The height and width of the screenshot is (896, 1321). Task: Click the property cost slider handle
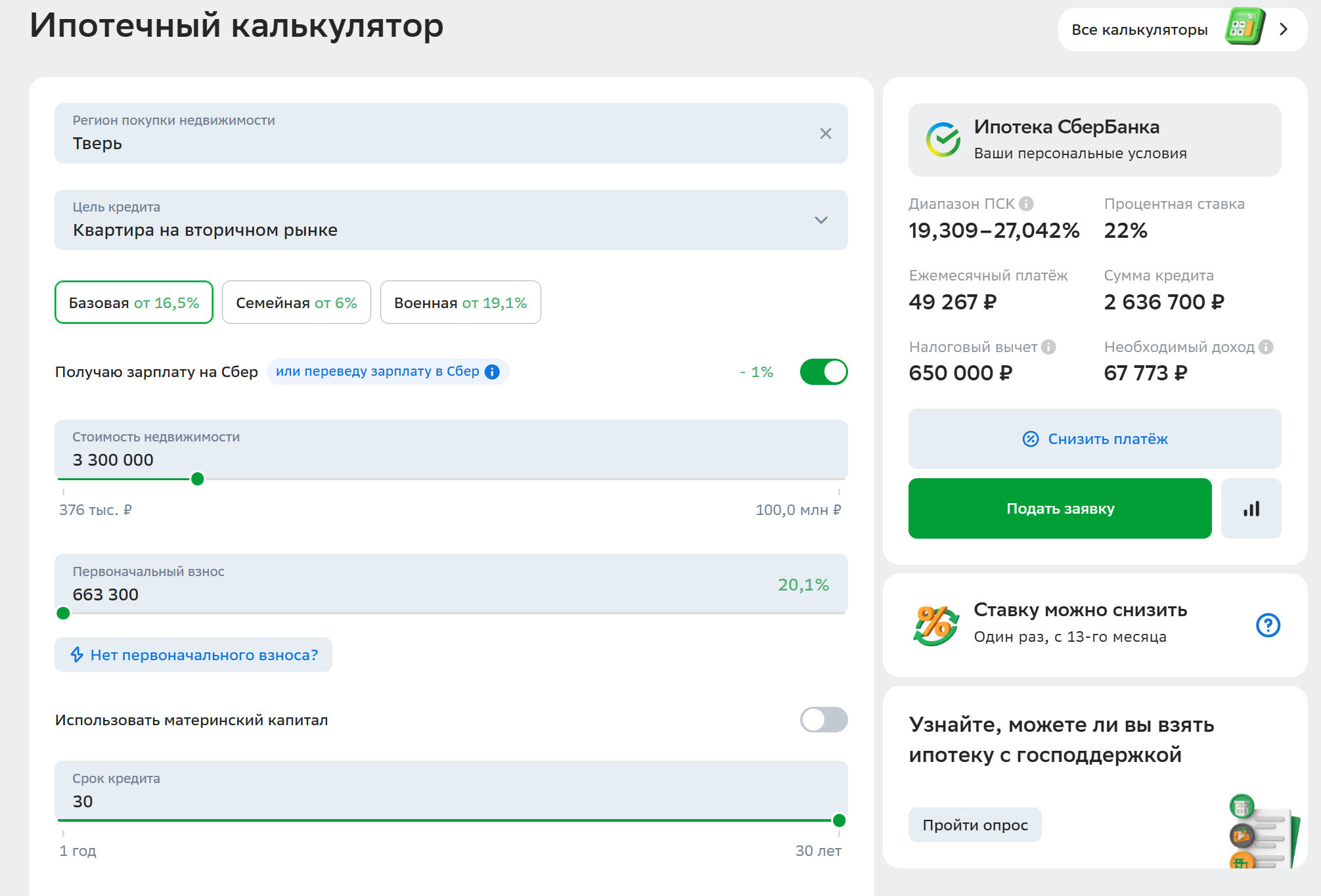pyautogui.click(x=197, y=479)
